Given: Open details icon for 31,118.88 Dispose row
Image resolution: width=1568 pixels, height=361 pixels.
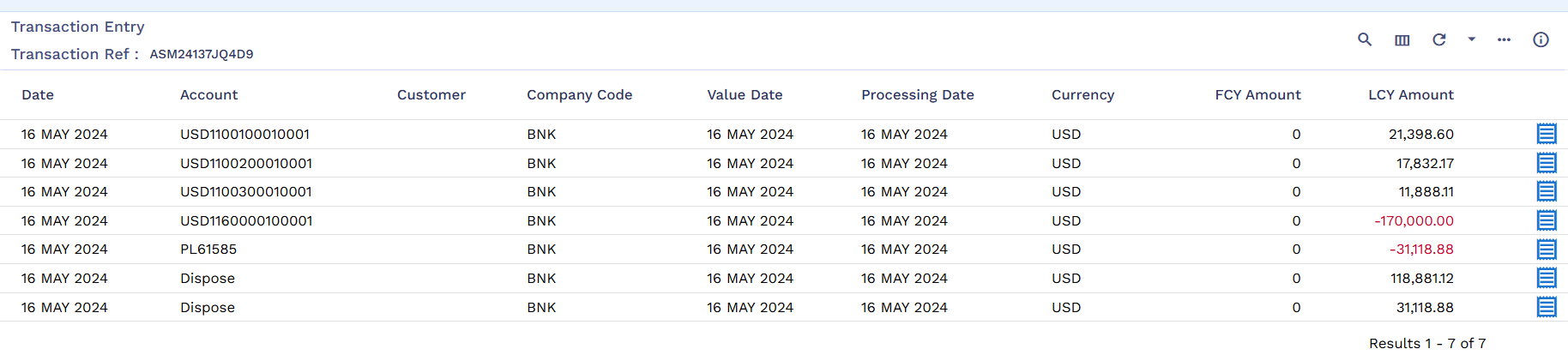Looking at the screenshot, I should pyautogui.click(x=1547, y=307).
